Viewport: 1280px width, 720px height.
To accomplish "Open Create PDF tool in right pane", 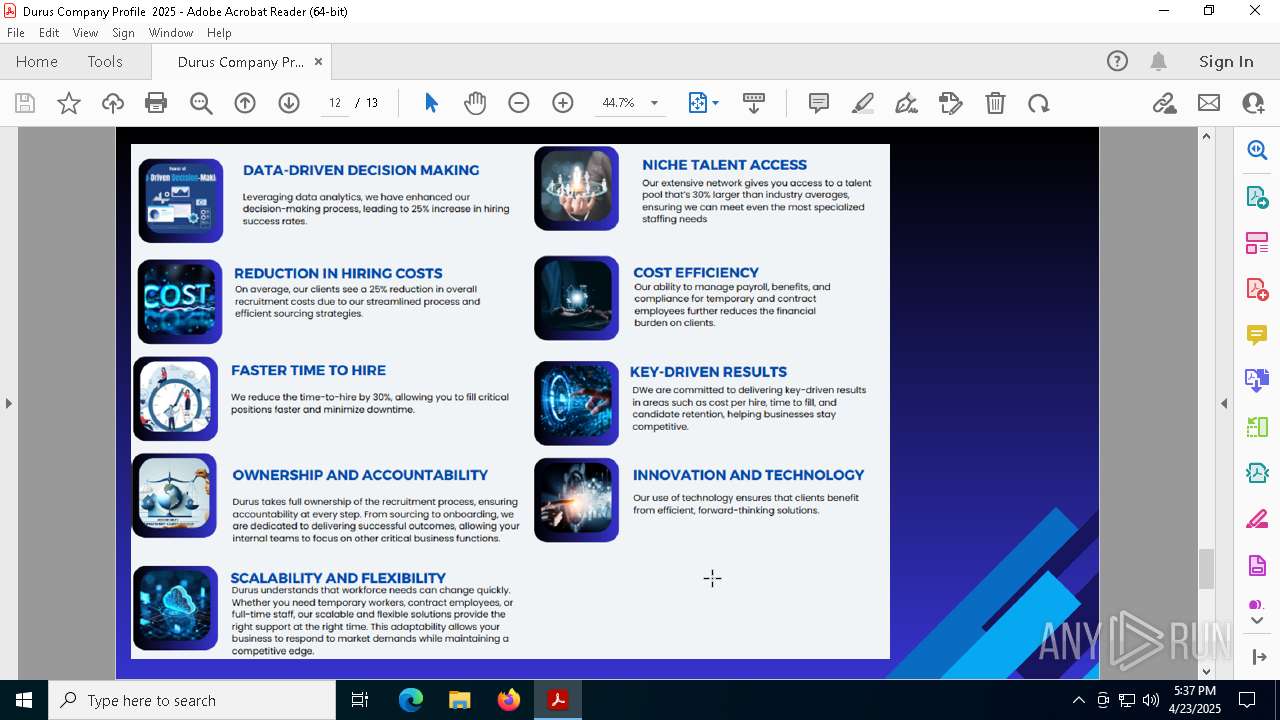I will point(1257,289).
